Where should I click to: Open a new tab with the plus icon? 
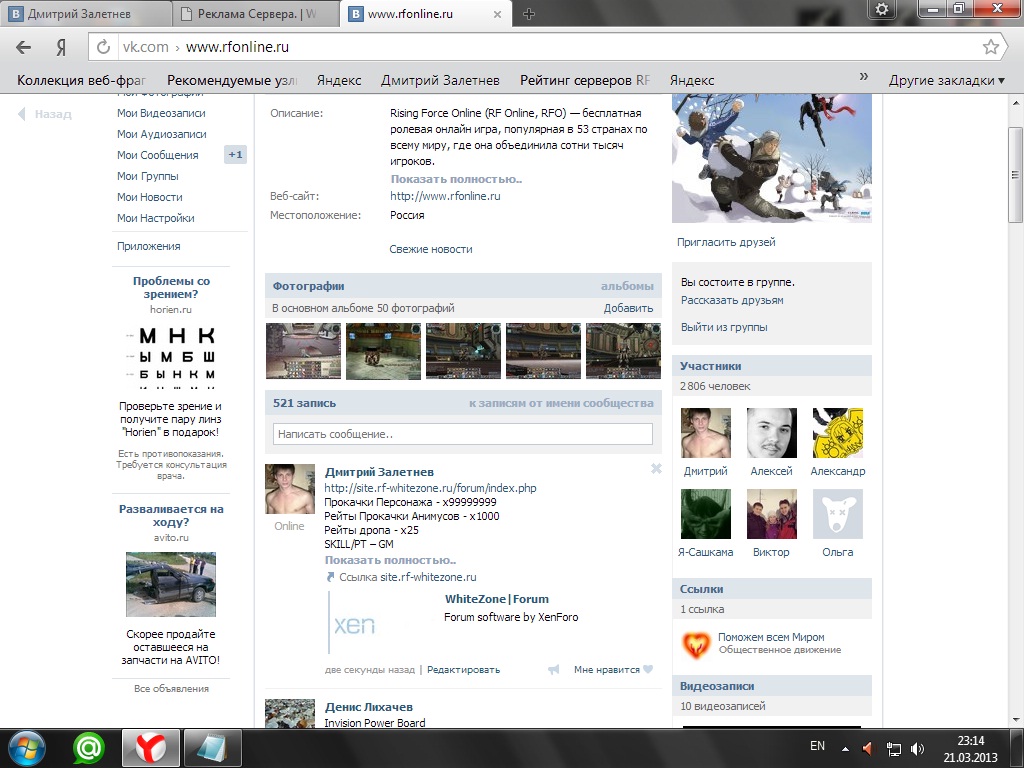click(529, 14)
